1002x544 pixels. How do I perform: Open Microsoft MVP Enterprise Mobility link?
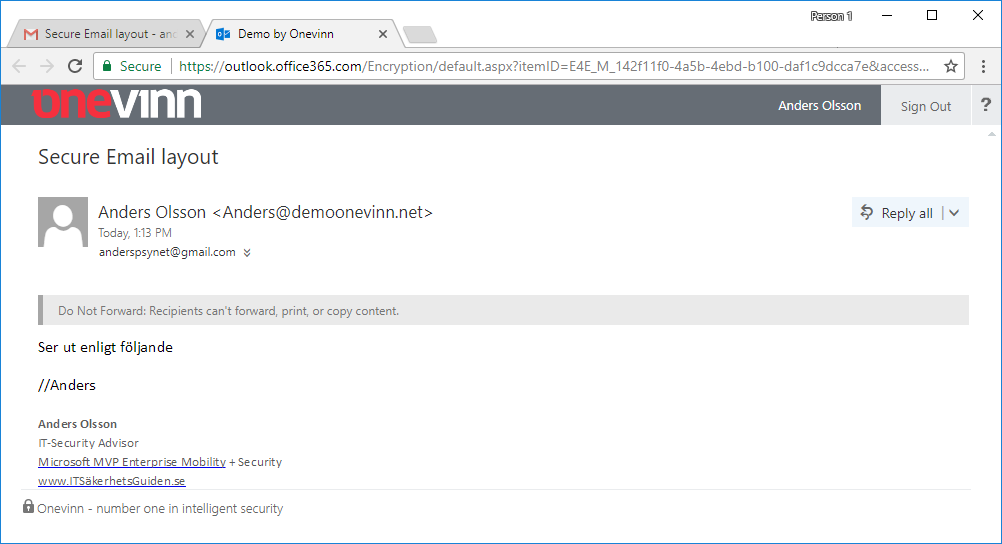click(x=131, y=462)
